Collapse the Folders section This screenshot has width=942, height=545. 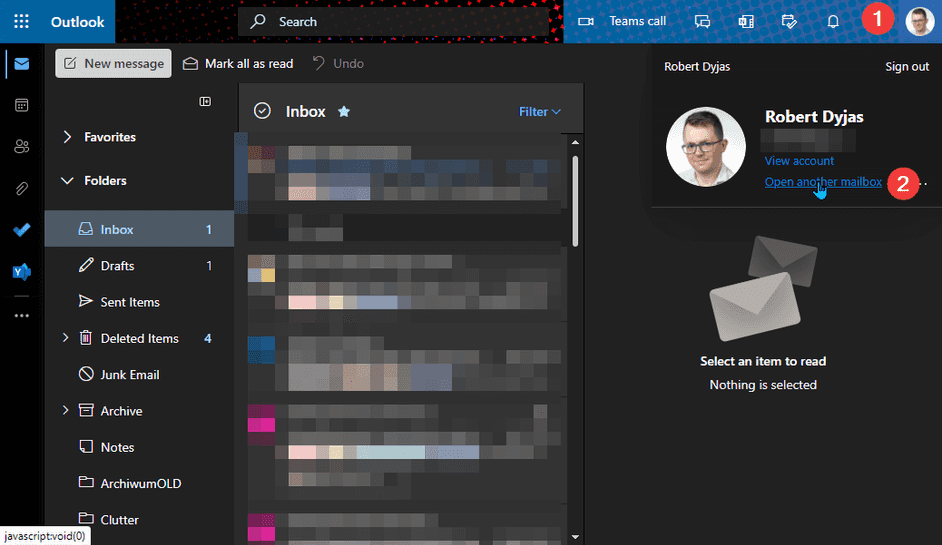67,180
